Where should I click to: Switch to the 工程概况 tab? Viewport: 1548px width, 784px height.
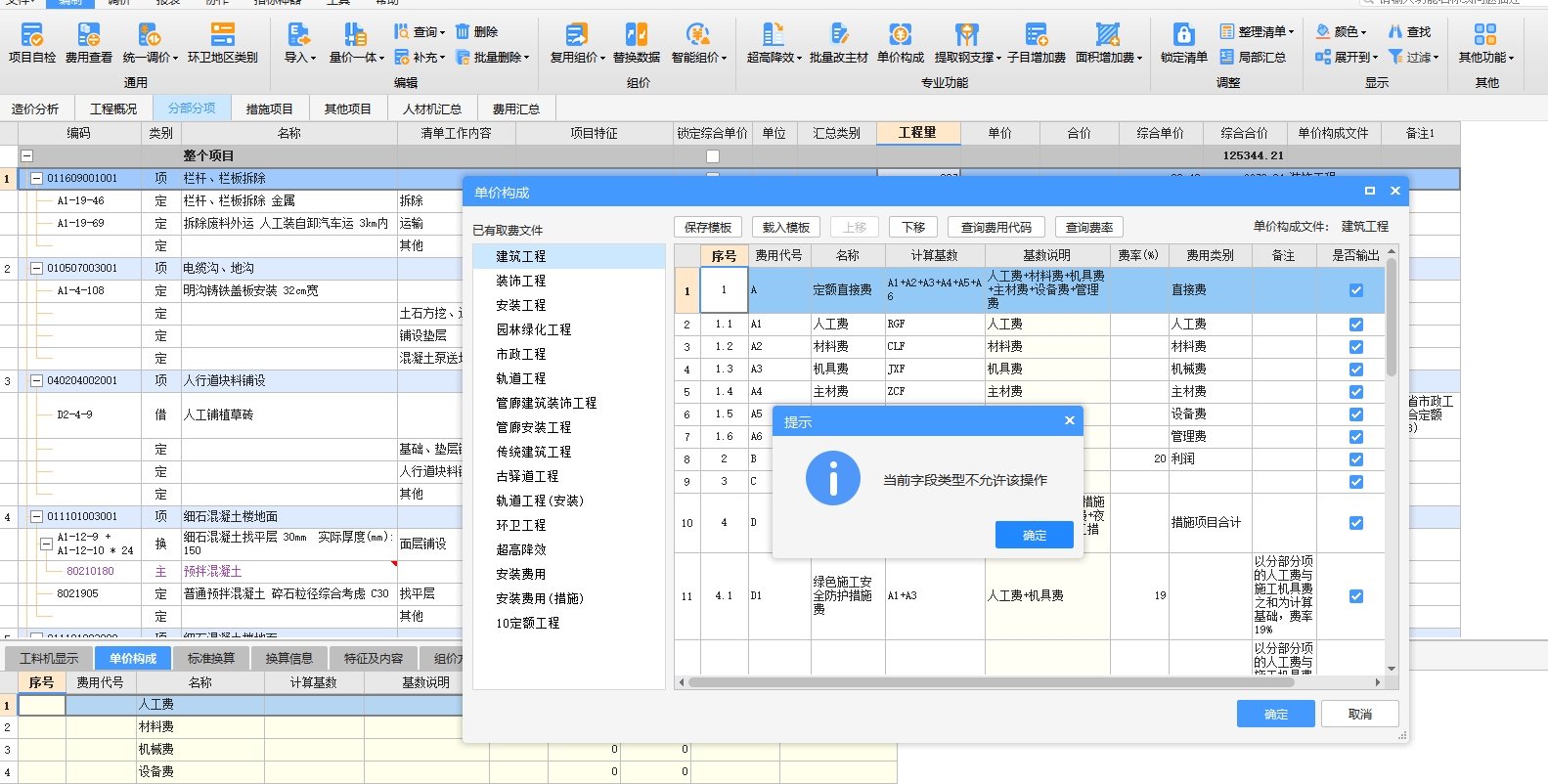113,109
